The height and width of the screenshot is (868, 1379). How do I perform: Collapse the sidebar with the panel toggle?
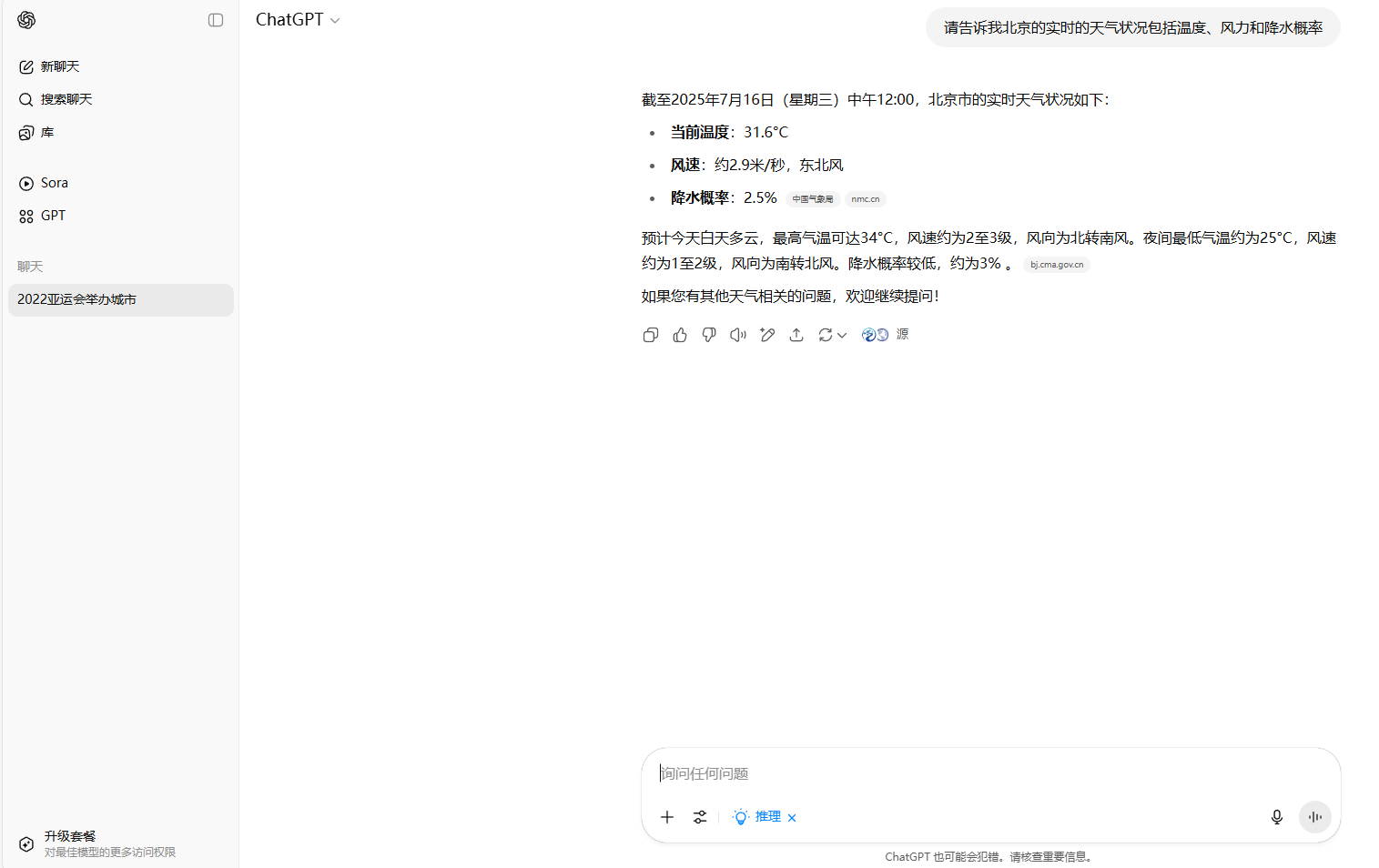[x=216, y=20]
